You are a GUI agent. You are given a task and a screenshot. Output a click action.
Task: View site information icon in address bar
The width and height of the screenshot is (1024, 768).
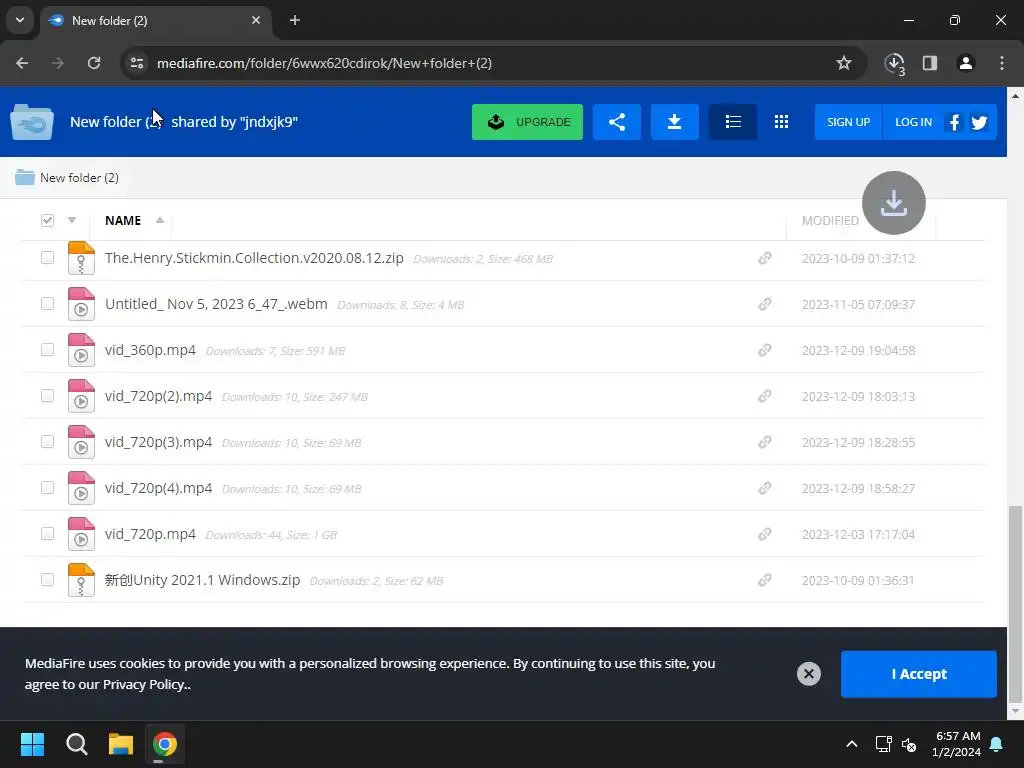[137, 63]
